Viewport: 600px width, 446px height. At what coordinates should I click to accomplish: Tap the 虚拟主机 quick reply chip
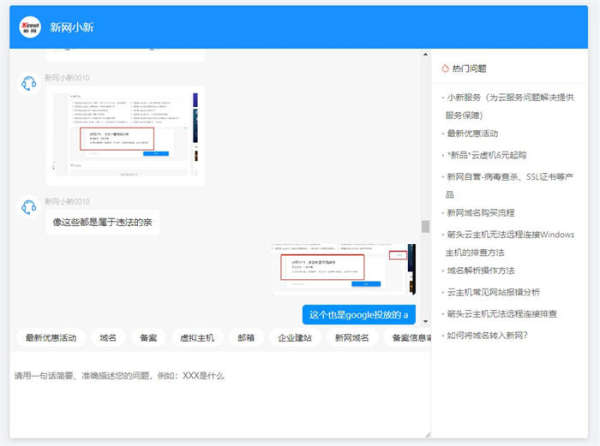point(196,338)
